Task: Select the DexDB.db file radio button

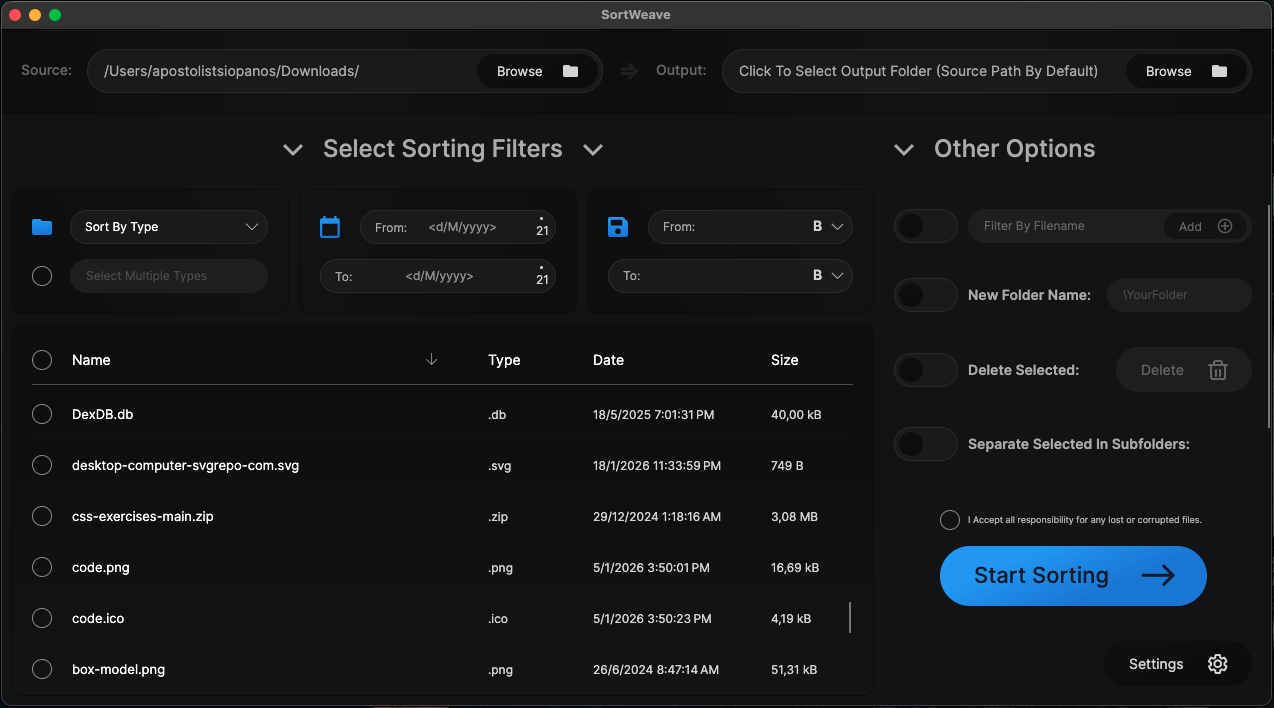Action: coord(42,414)
